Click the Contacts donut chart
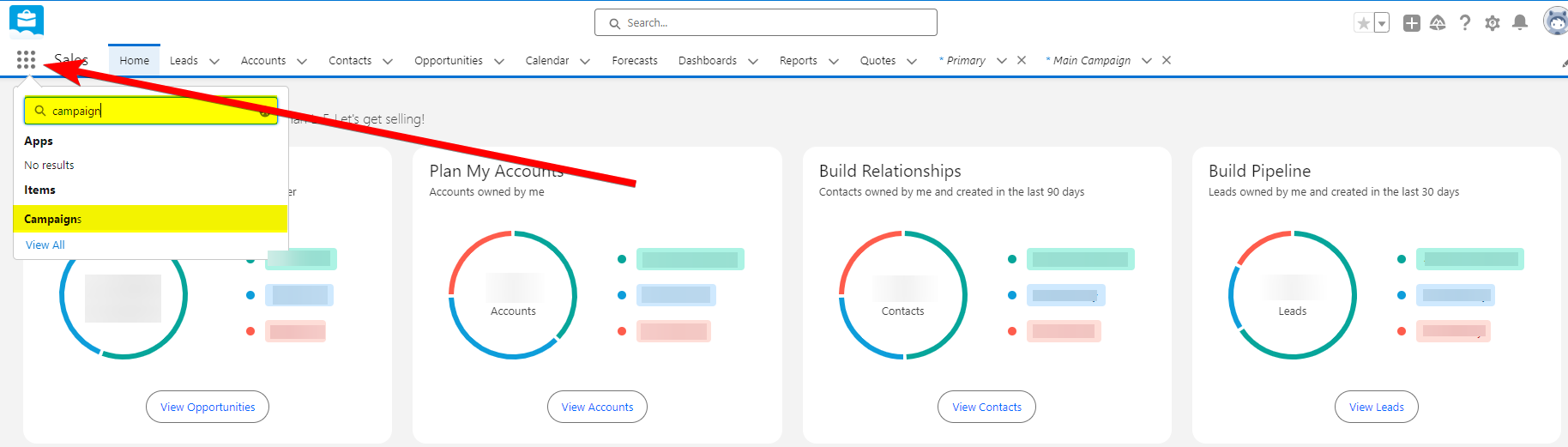Image resolution: width=1568 pixels, height=447 pixels. 903,295
